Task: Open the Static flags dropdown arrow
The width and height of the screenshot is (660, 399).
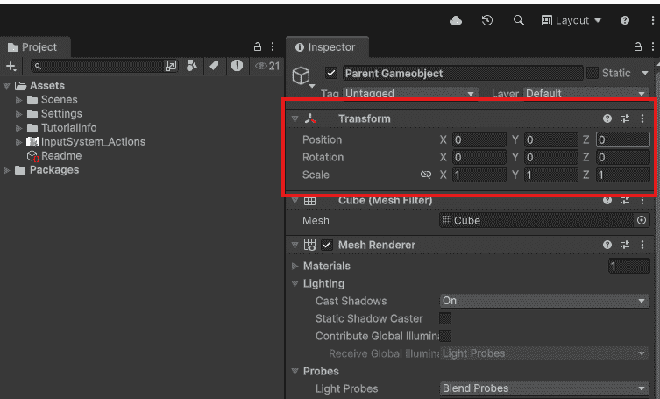Action: click(x=644, y=73)
